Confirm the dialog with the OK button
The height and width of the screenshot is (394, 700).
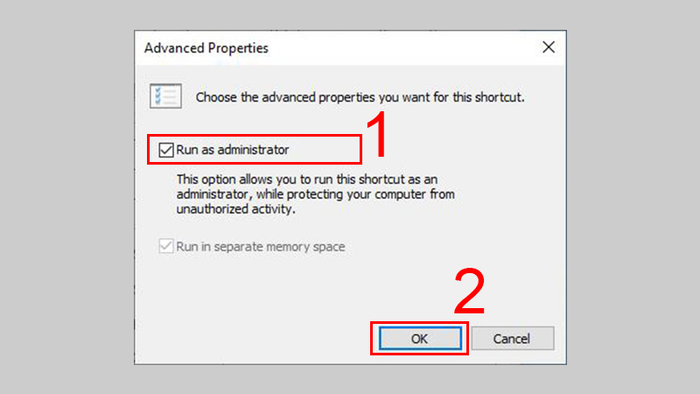[x=420, y=339]
